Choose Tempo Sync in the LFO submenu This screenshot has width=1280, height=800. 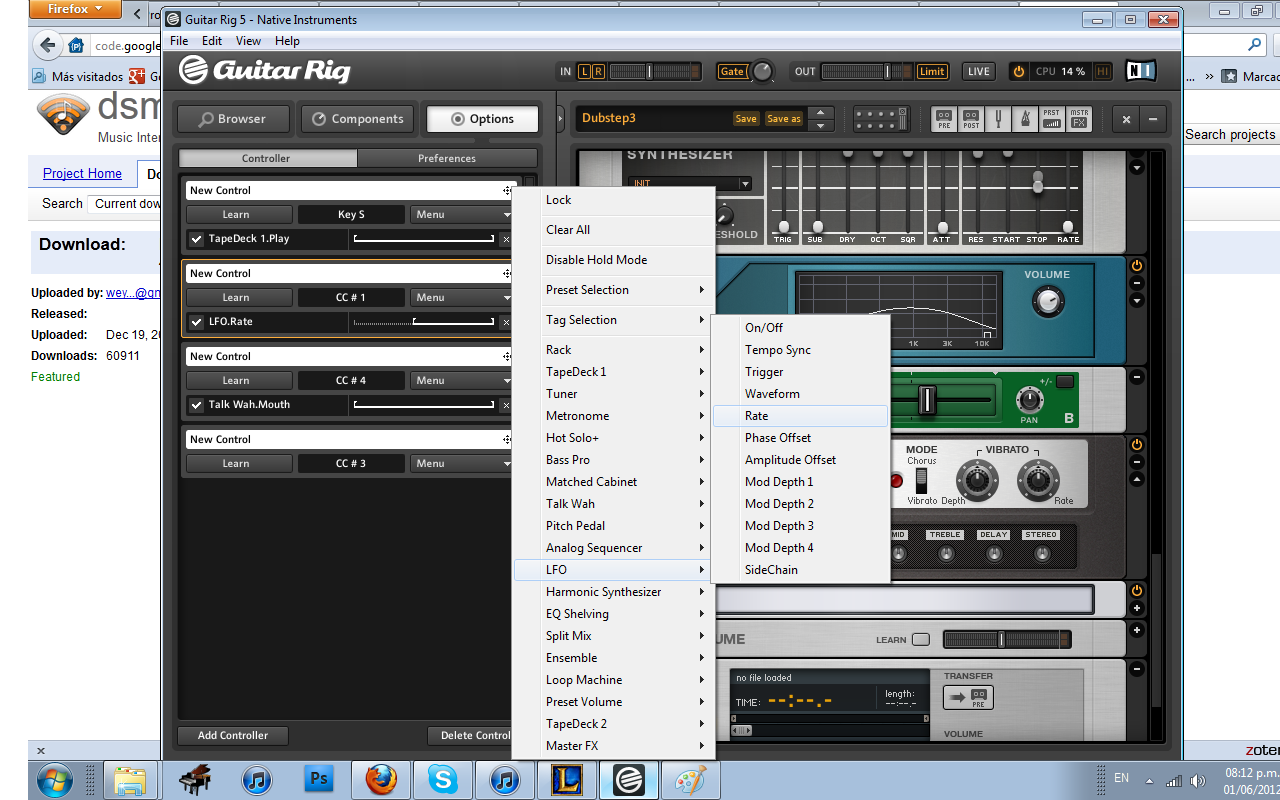coord(800,350)
